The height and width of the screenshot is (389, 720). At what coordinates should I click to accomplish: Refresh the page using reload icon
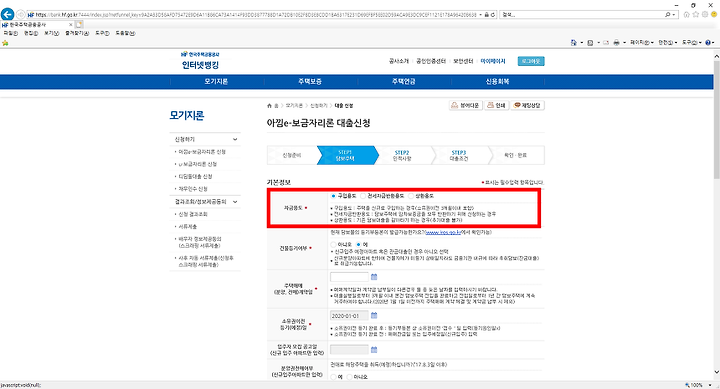pyautogui.click(x=493, y=15)
